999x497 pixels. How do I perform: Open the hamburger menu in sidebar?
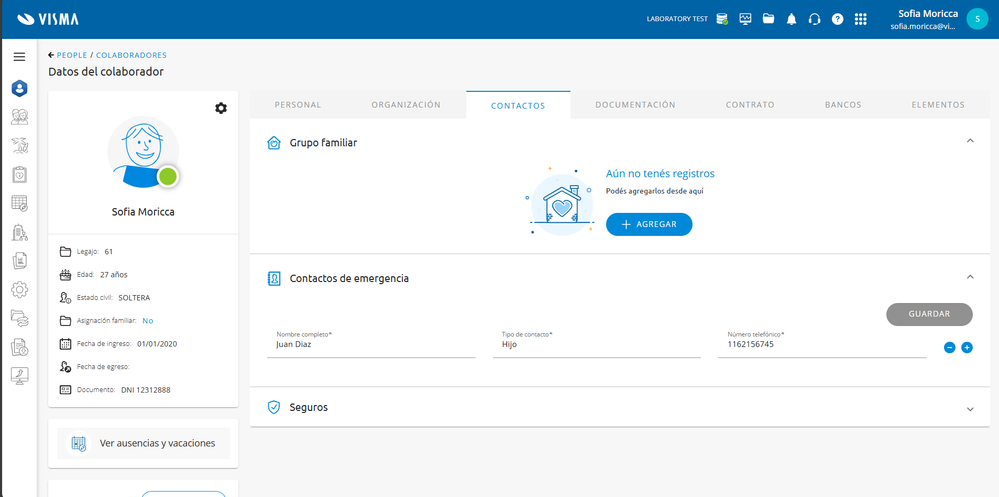pyautogui.click(x=19, y=57)
